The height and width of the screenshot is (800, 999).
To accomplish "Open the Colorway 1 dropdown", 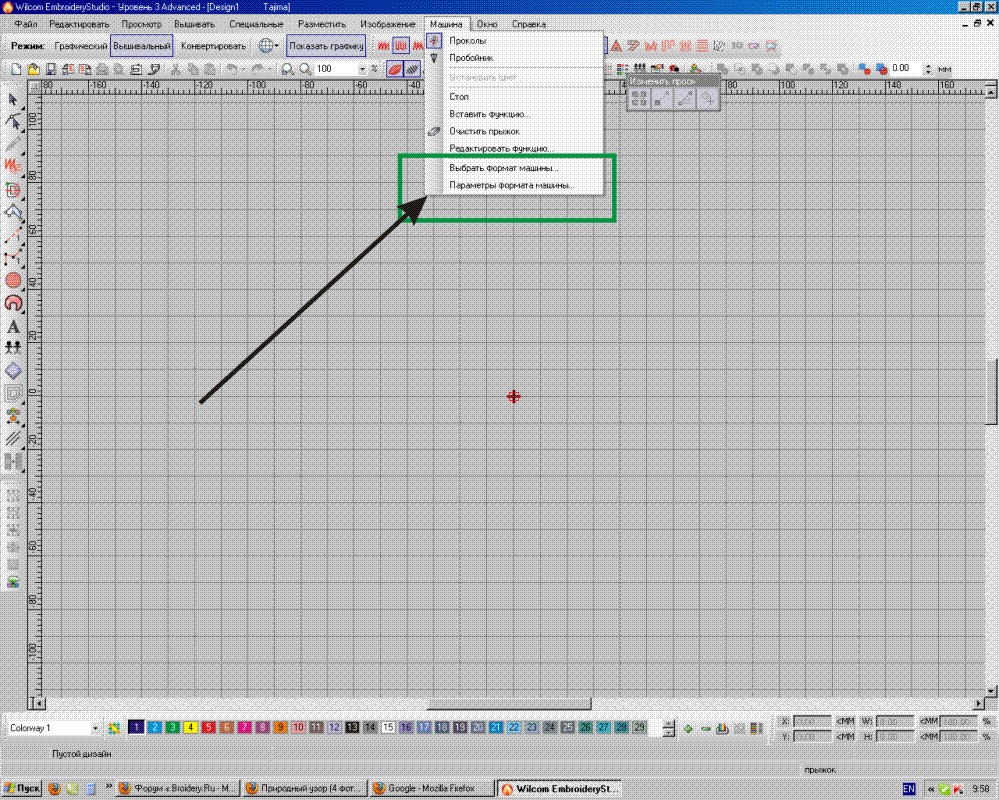I will [96, 728].
